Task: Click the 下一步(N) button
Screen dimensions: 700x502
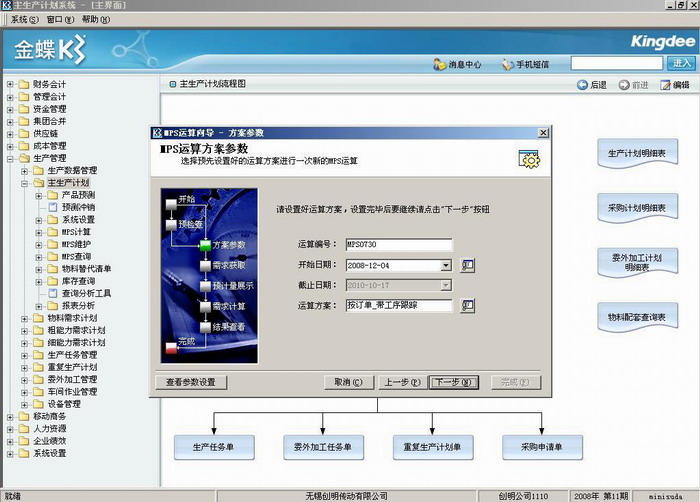Action: click(454, 382)
